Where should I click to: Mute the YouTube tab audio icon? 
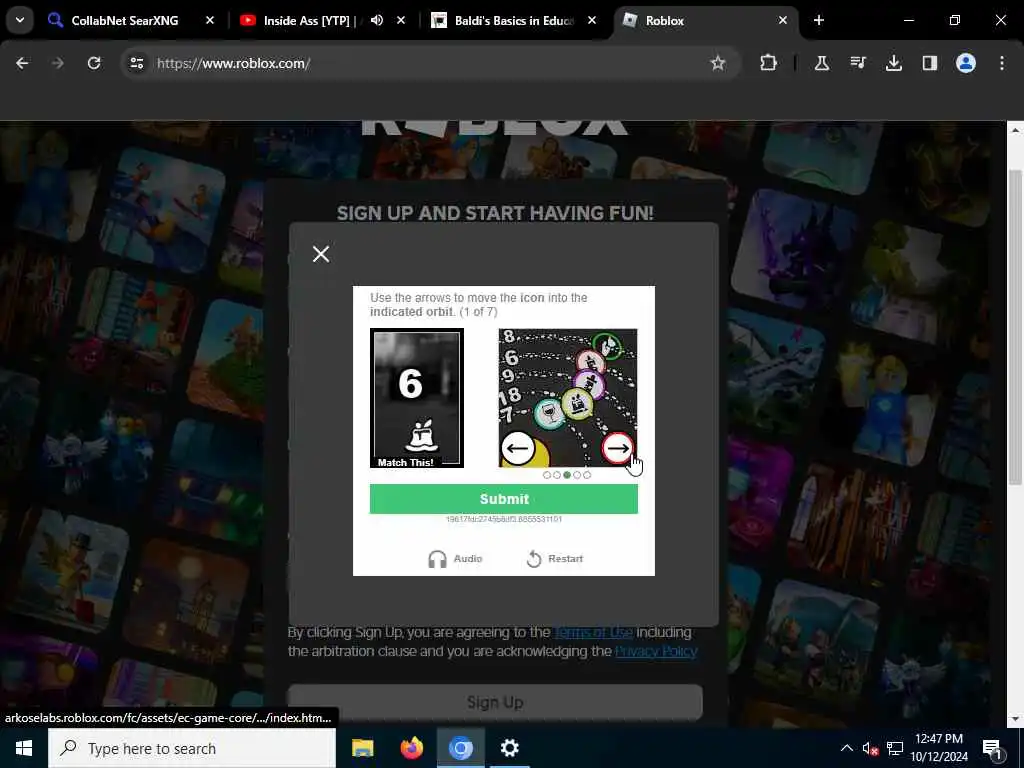coord(377,20)
